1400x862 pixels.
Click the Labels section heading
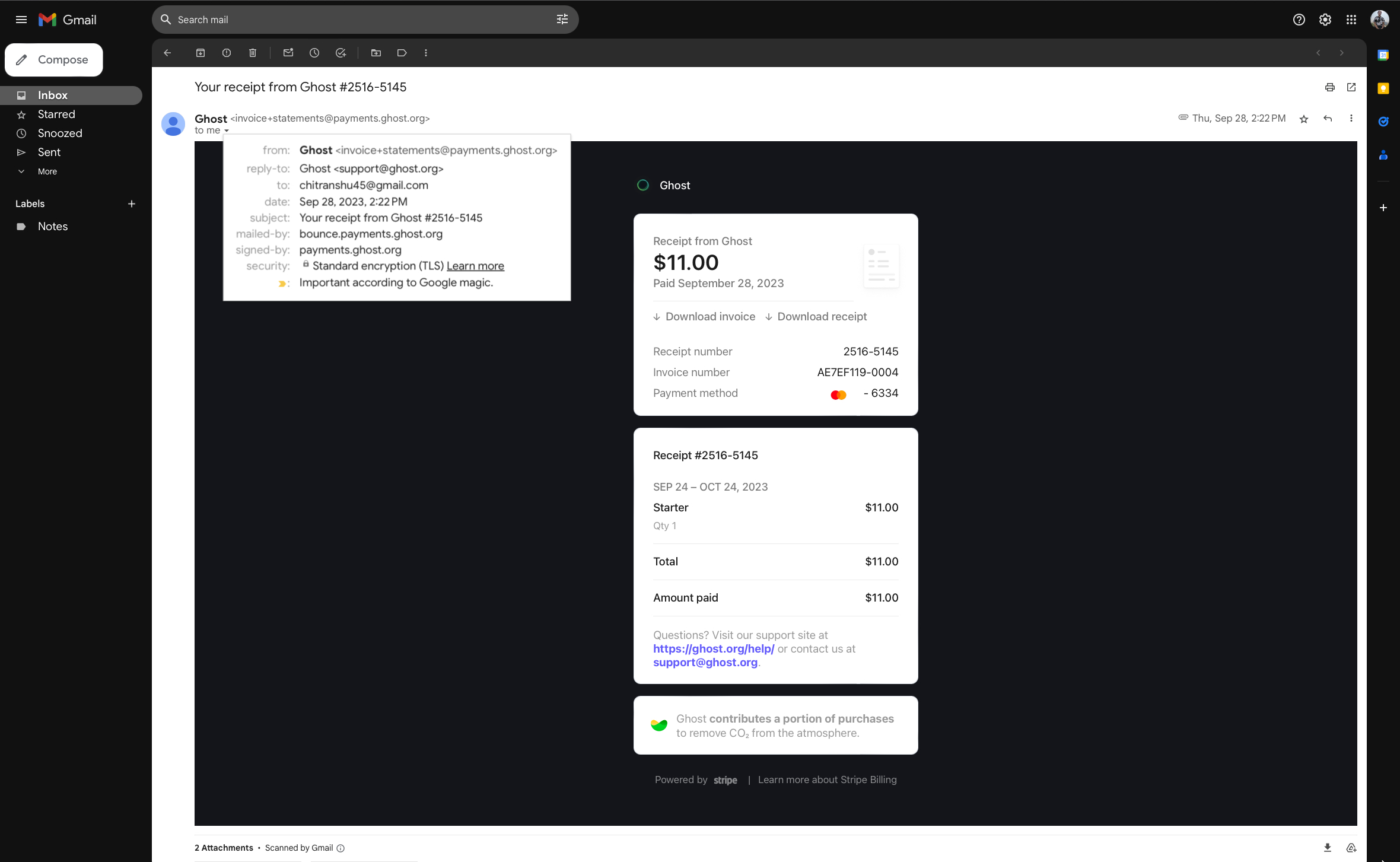(30, 203)
